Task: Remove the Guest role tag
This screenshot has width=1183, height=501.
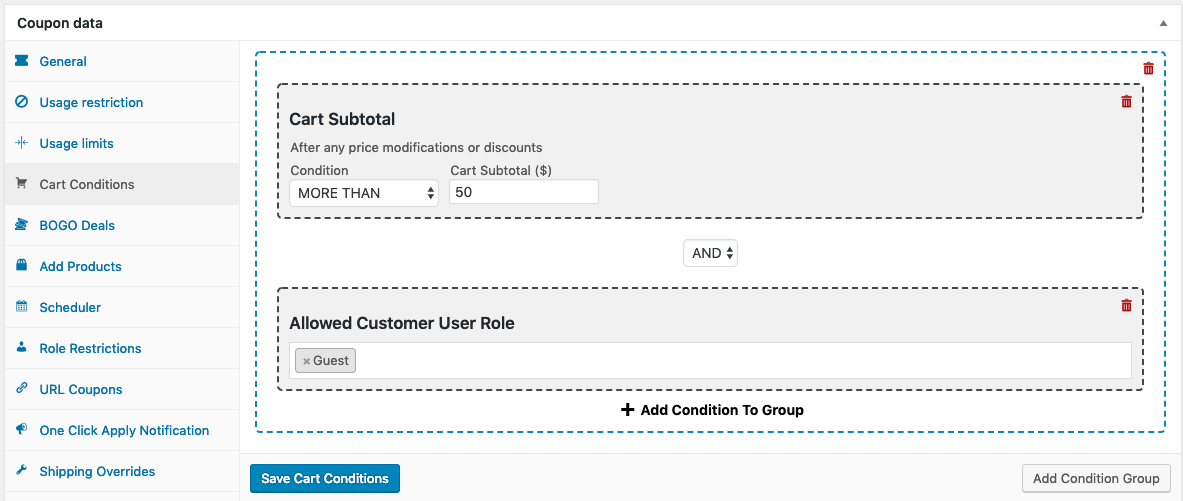Action: click(306, 361)
